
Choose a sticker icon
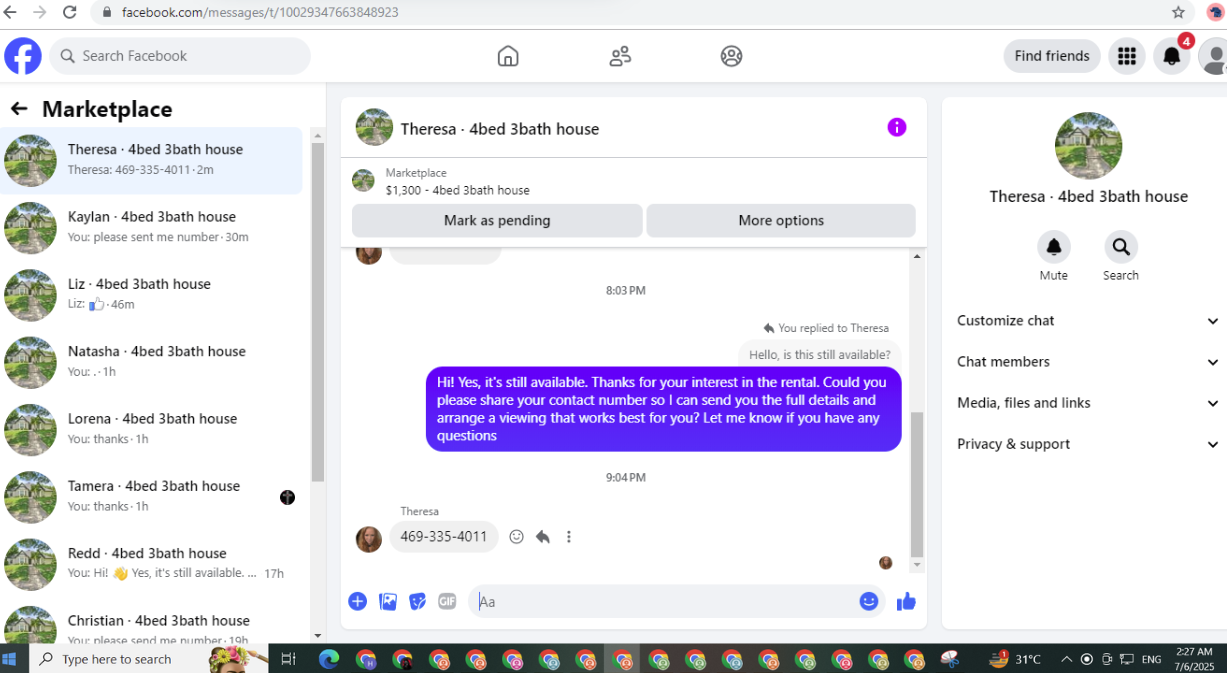(418, 601)
